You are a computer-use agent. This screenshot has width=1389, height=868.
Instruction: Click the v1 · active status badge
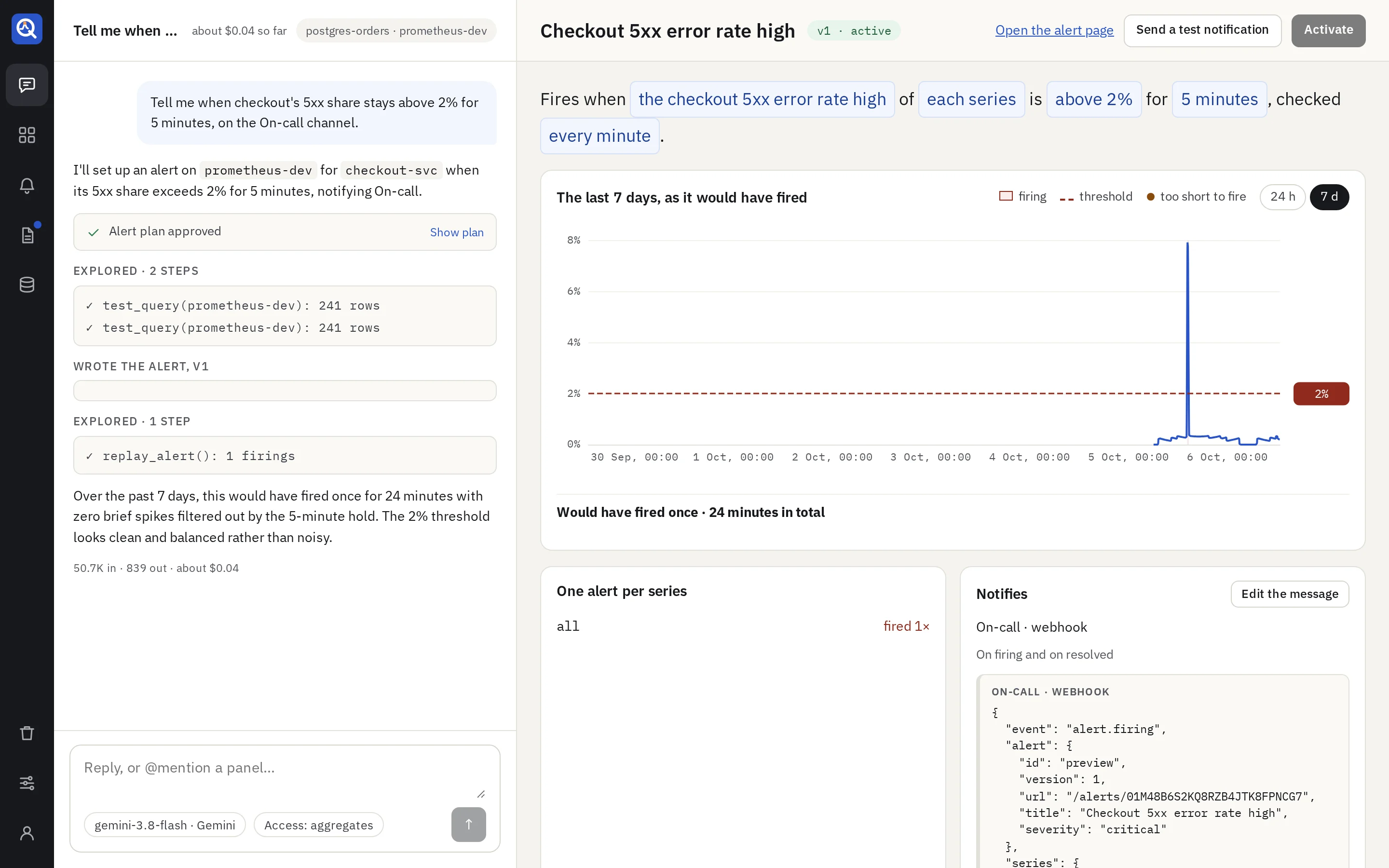click(x=854, y=30)
